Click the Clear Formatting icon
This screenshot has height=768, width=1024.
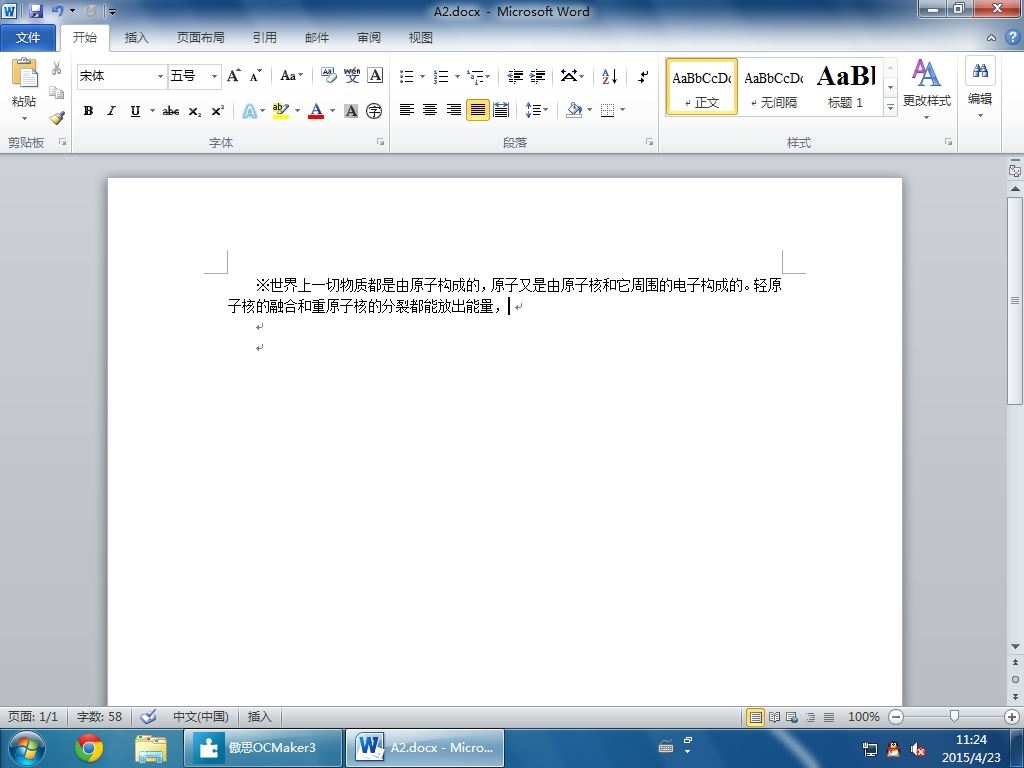pos(328,76)
